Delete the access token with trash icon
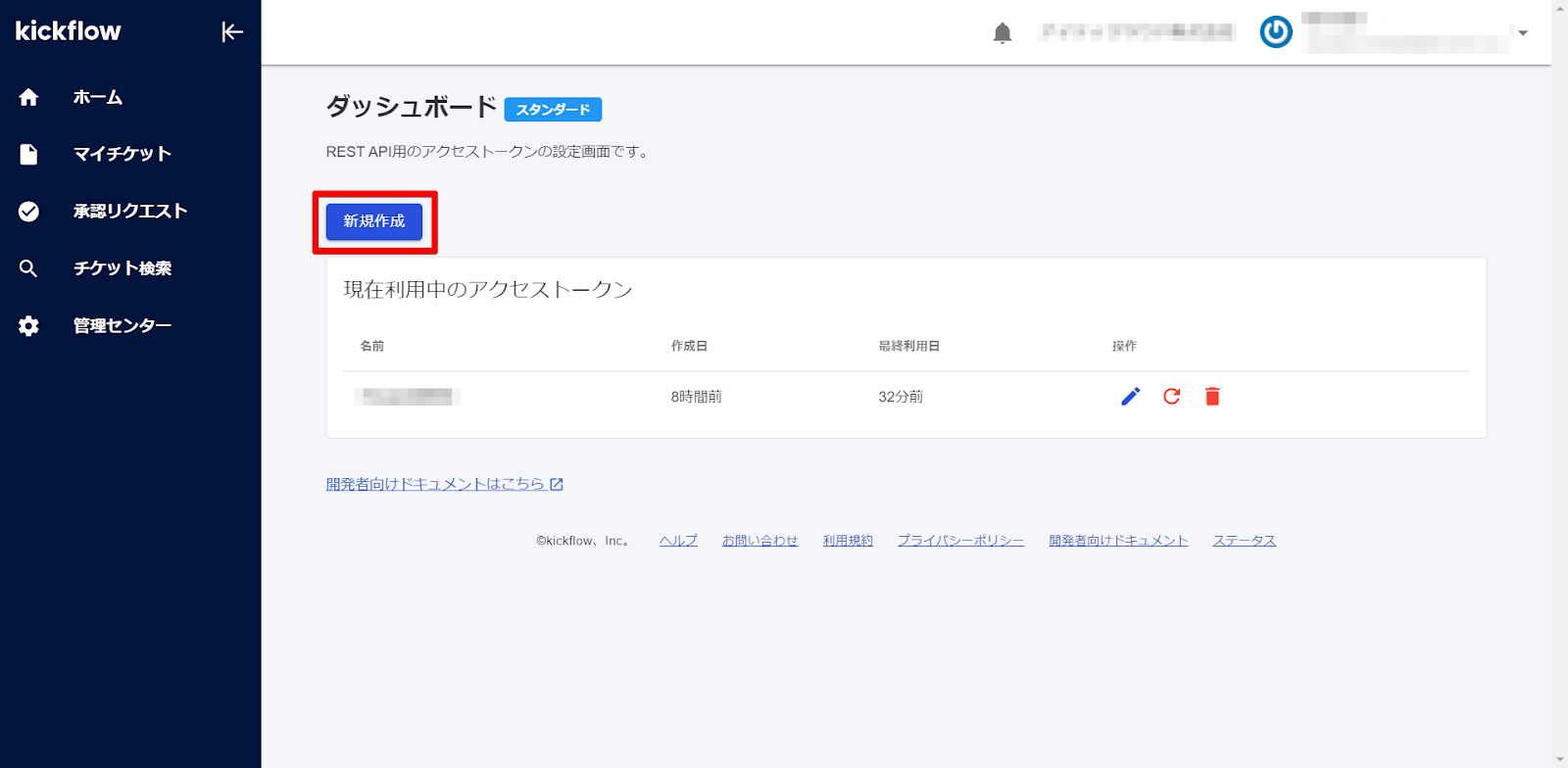This screenshot has width=1568, height=768. [x=1212, y=397]
